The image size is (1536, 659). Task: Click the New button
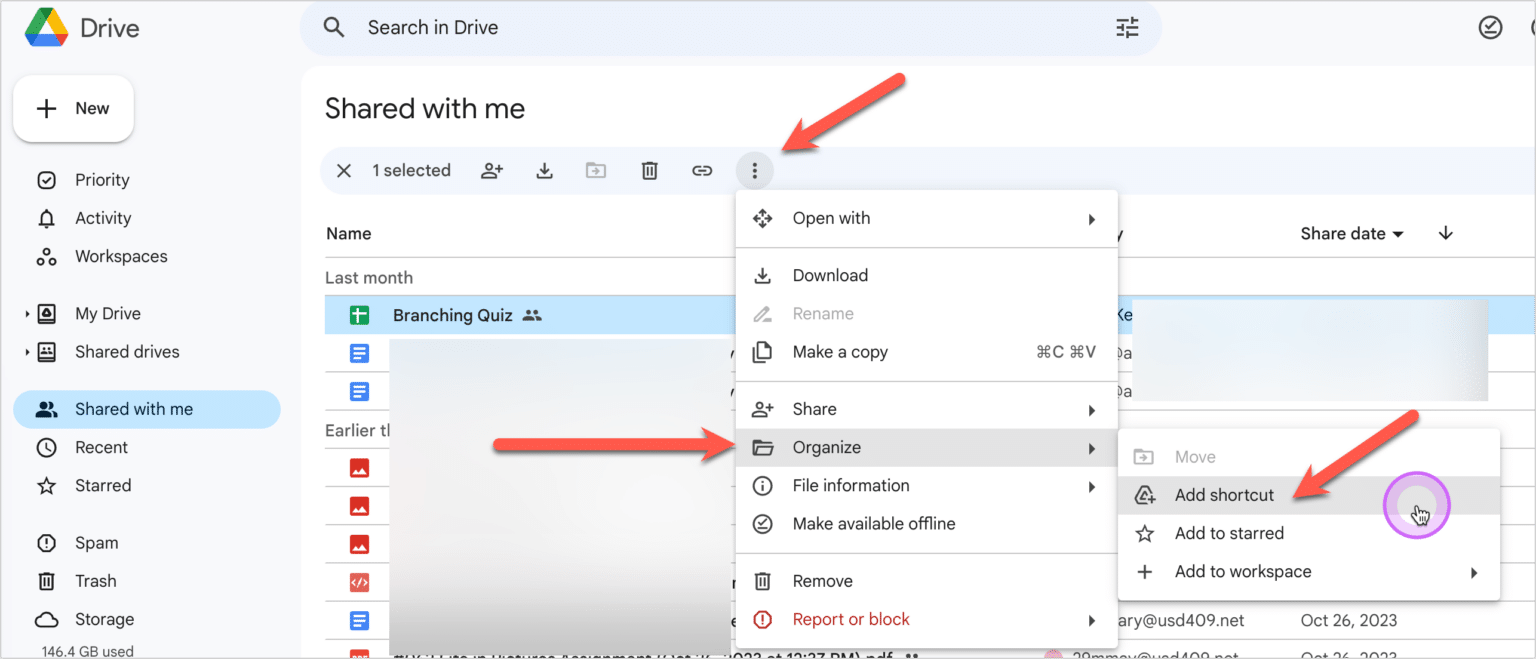pyautogui.click(x=73, y=108)
